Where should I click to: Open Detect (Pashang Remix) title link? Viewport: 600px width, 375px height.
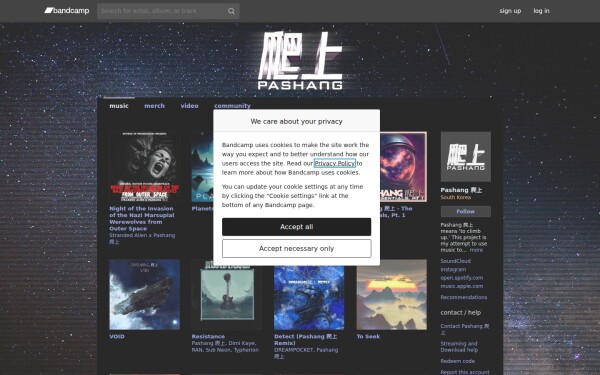pos(305,340)
